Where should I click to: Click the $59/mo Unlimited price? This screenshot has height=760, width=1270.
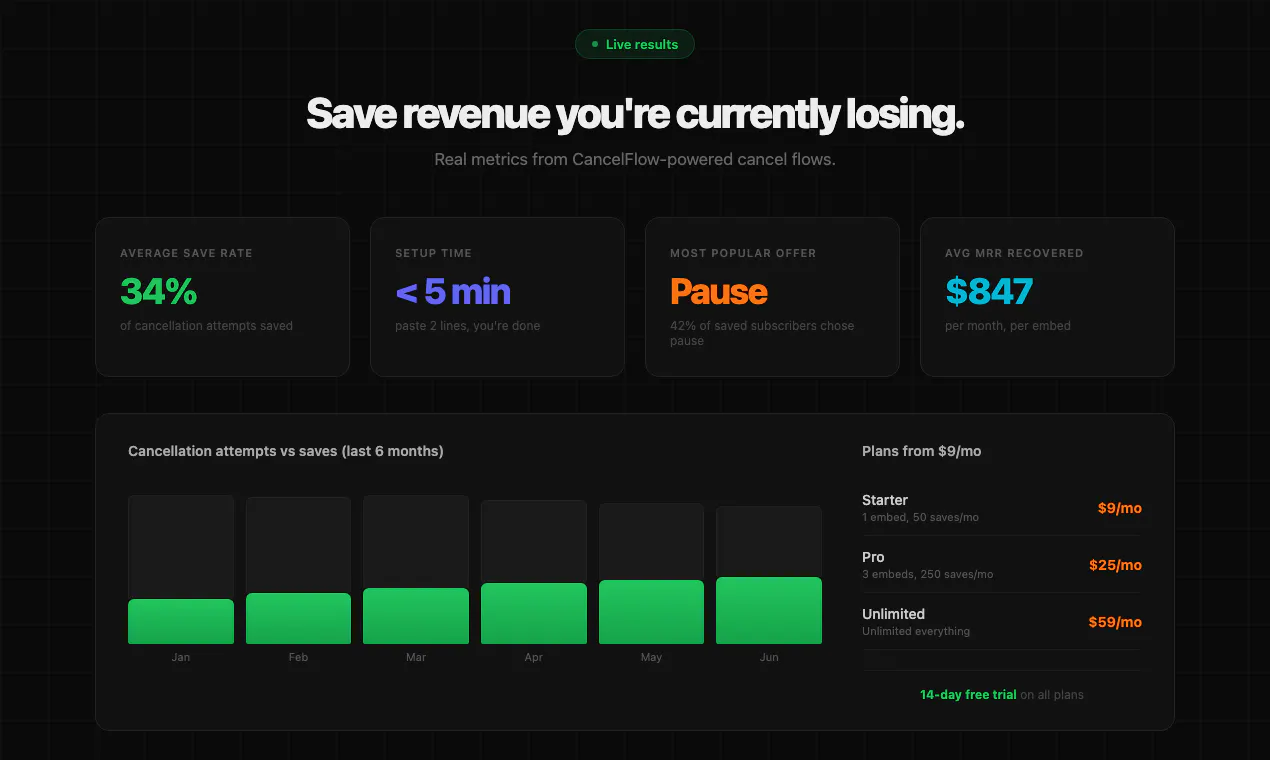pos(1116,622)
